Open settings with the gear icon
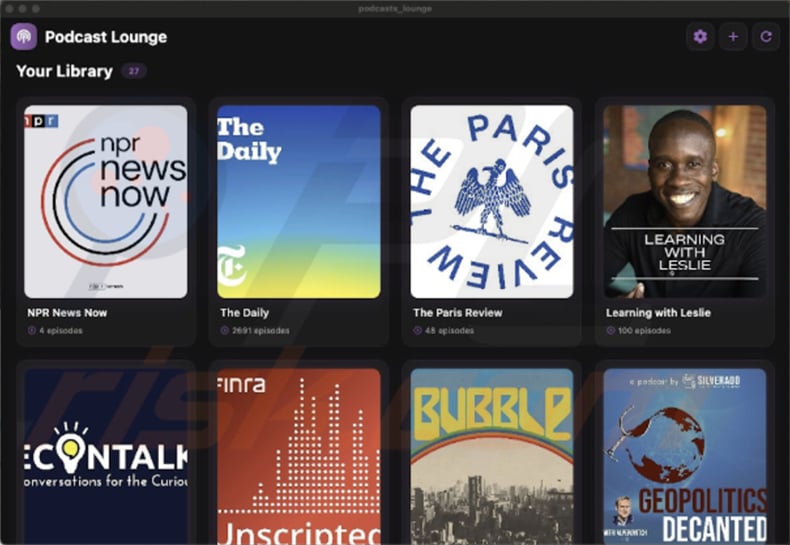The image size is (790, 545). (700, 36)
